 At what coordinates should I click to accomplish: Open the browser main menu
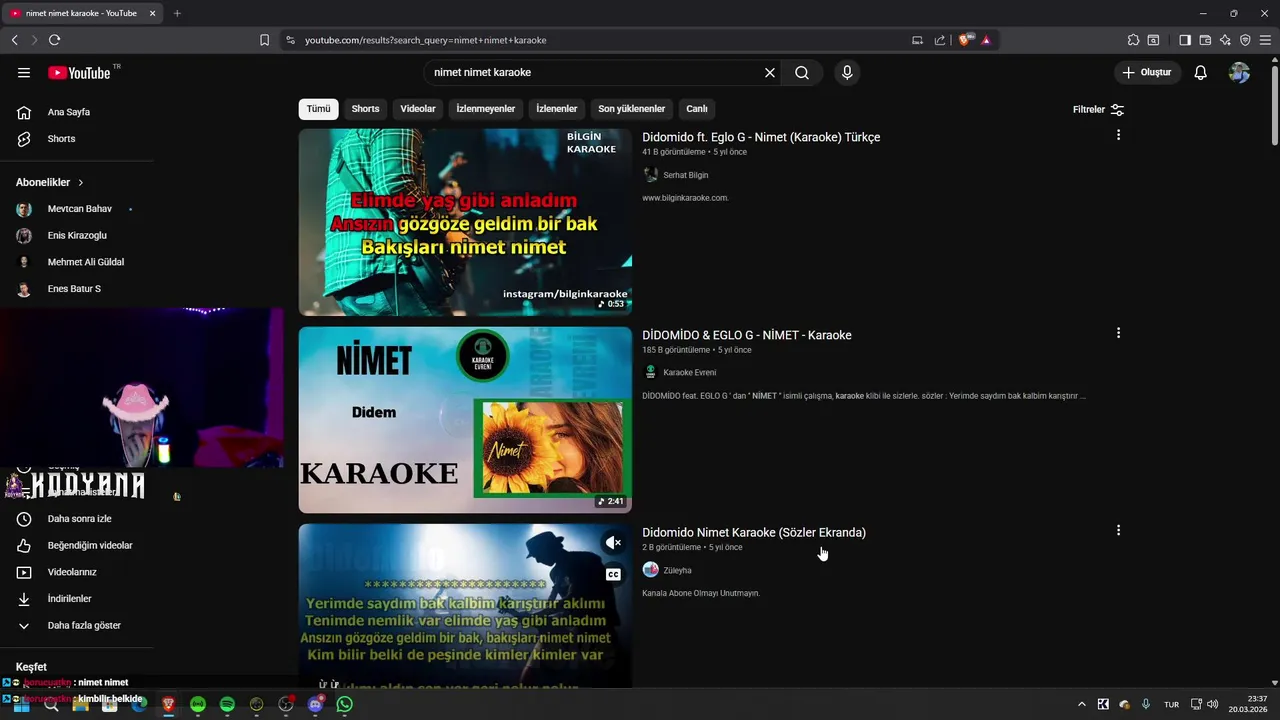pyautogui.click(x=1266, y=40)
